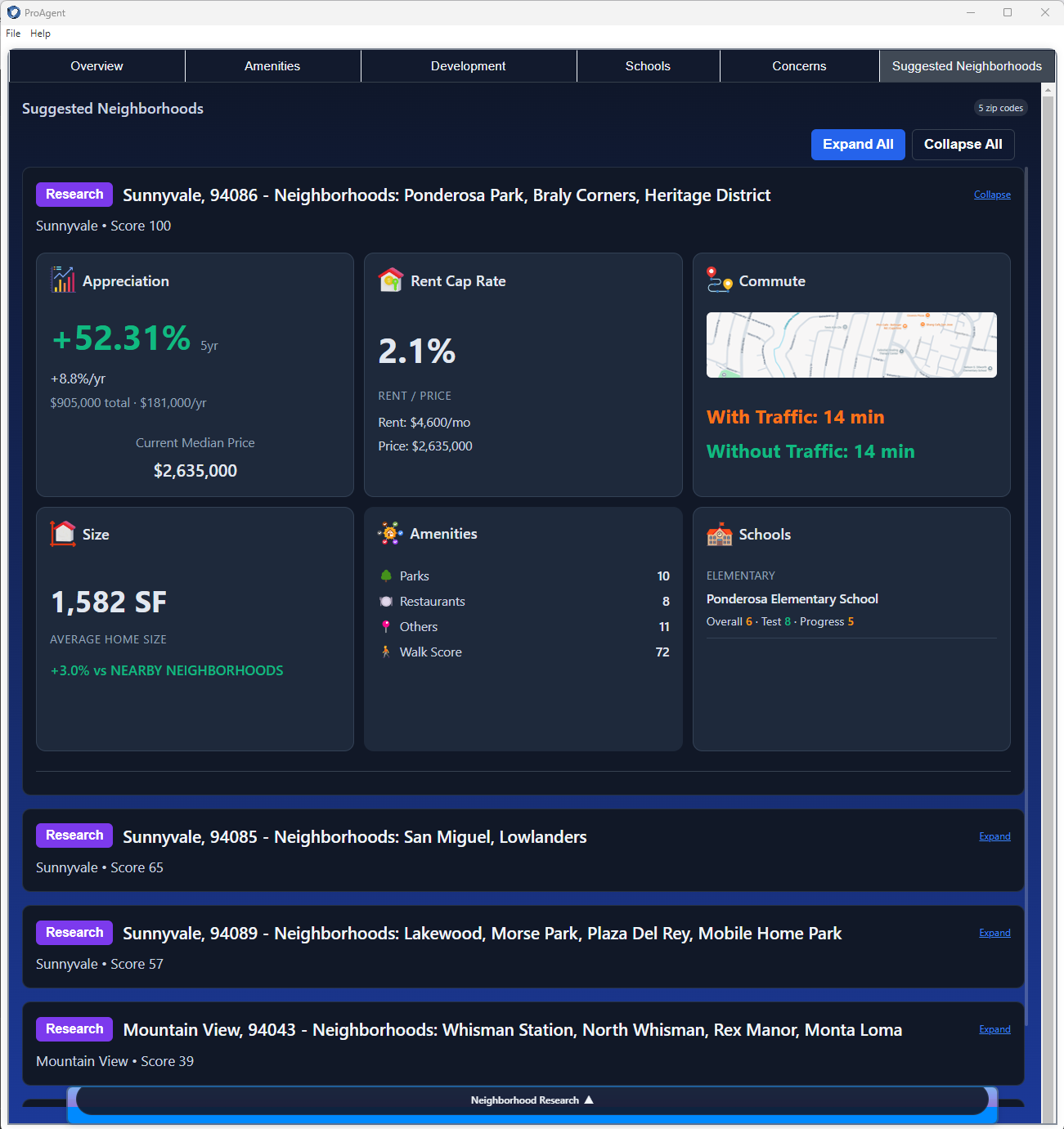Click the Rent Cap Rate house icon
Screen dimensions: 1064x1129
click(391, 280)
